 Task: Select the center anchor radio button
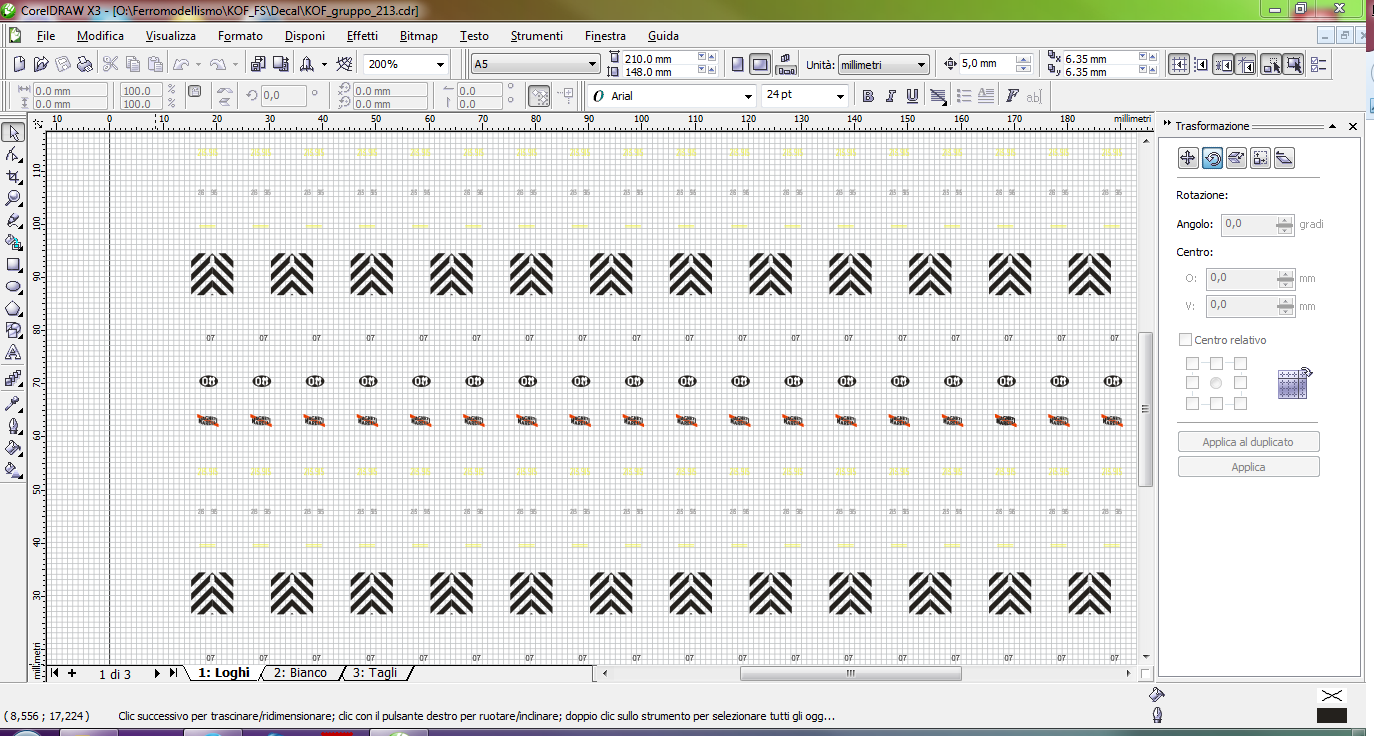[1216, 383]
